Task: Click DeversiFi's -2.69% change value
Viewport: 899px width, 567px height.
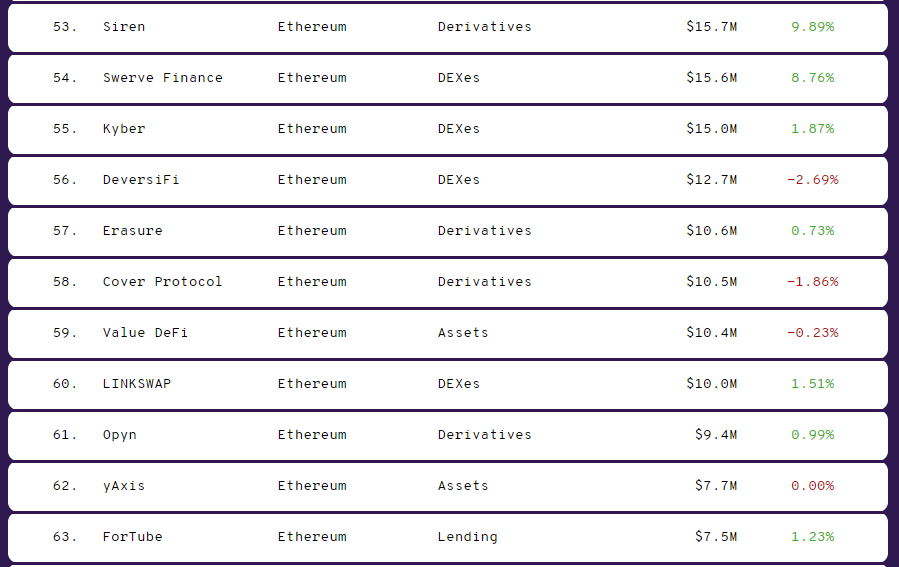Action: 812,180
